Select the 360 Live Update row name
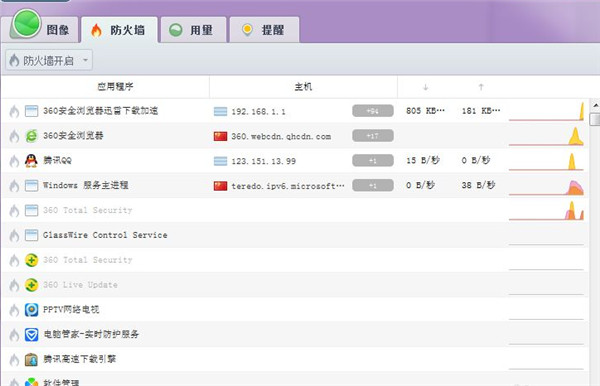Viewport: 600px width, 386px height. (x=80, y=285)
